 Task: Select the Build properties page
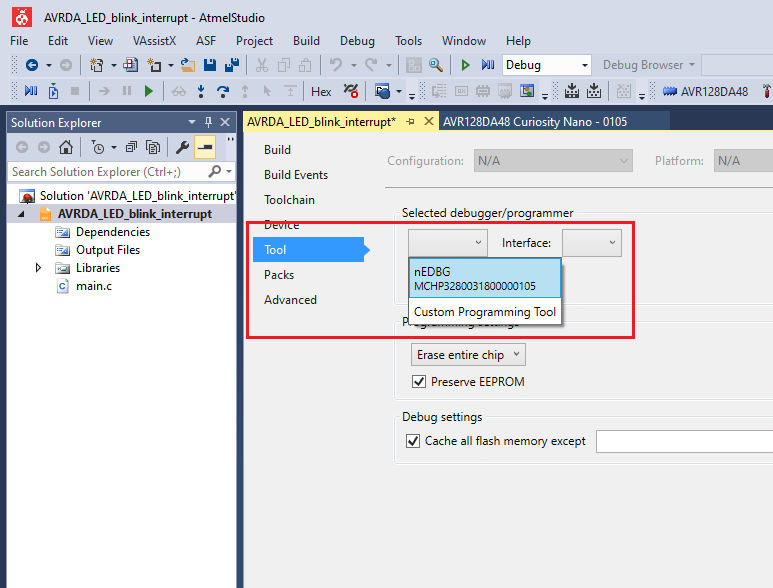277,150
